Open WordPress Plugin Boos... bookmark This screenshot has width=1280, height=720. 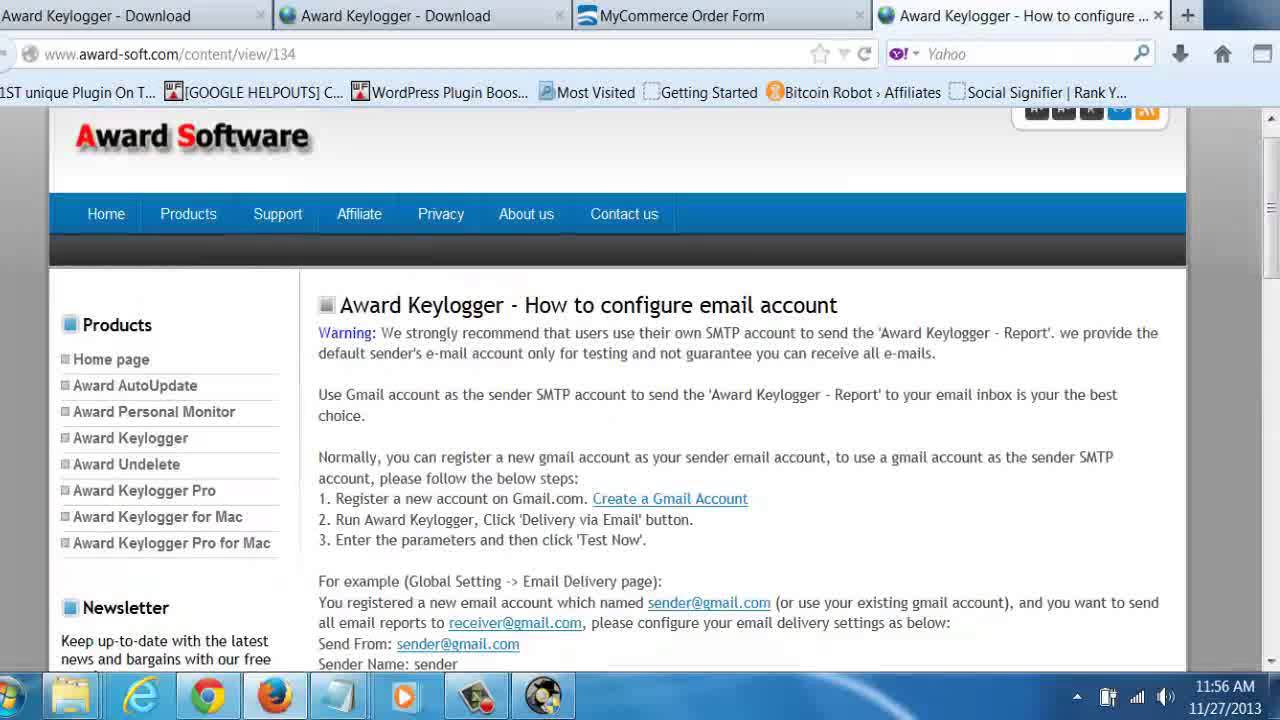440,92
